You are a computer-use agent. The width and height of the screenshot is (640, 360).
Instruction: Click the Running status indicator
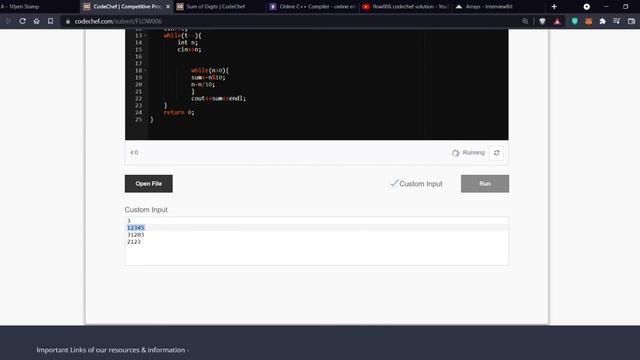(468, 153)
